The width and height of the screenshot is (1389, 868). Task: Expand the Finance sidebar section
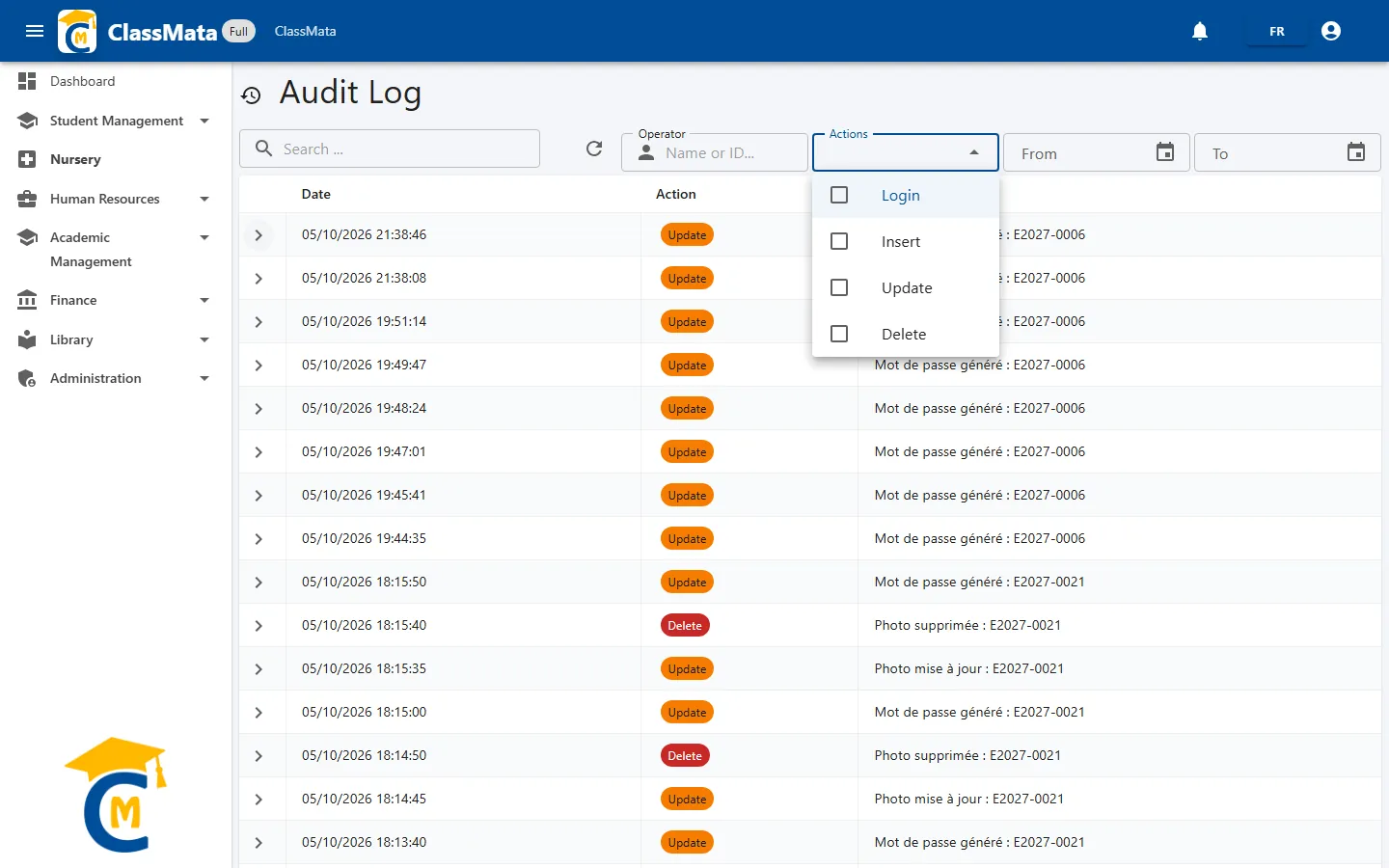click(204, 300)
